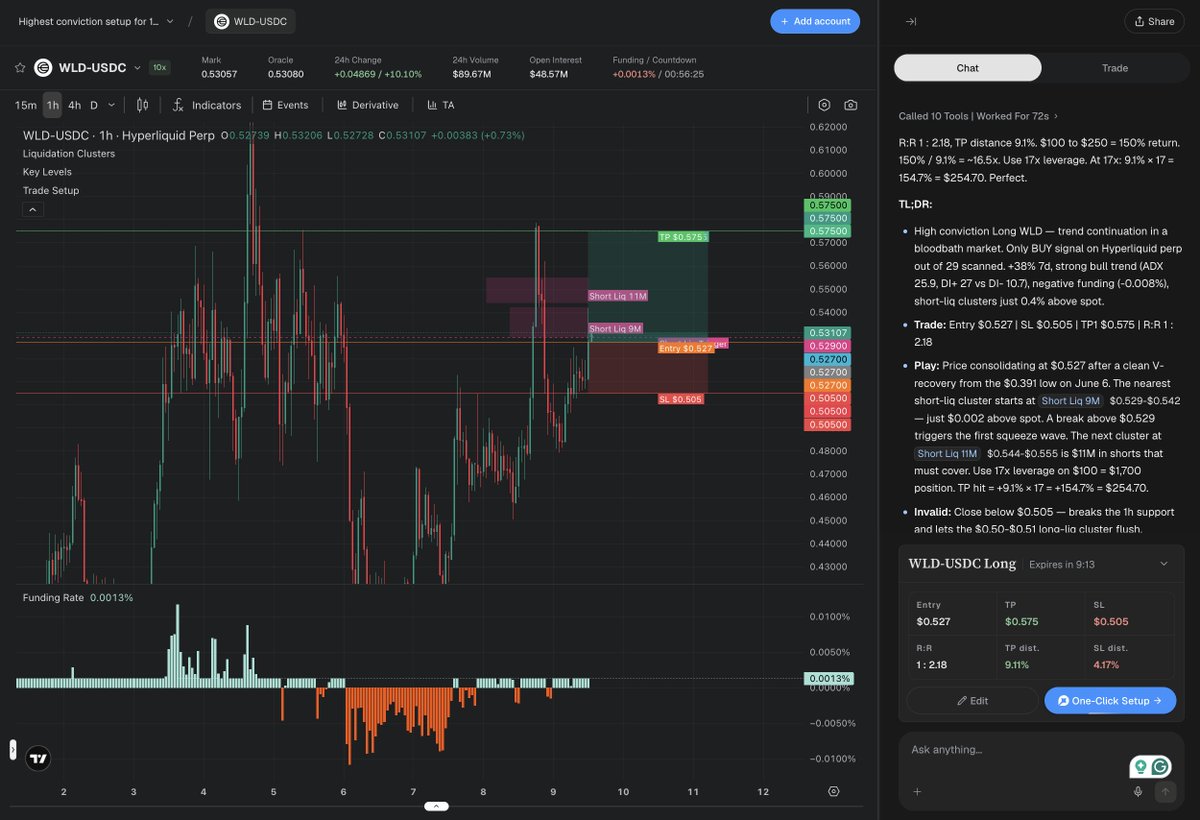1200x820 pixels.
Task: Click the Mark price value 0.53057
Action: [x=220, y=74]
